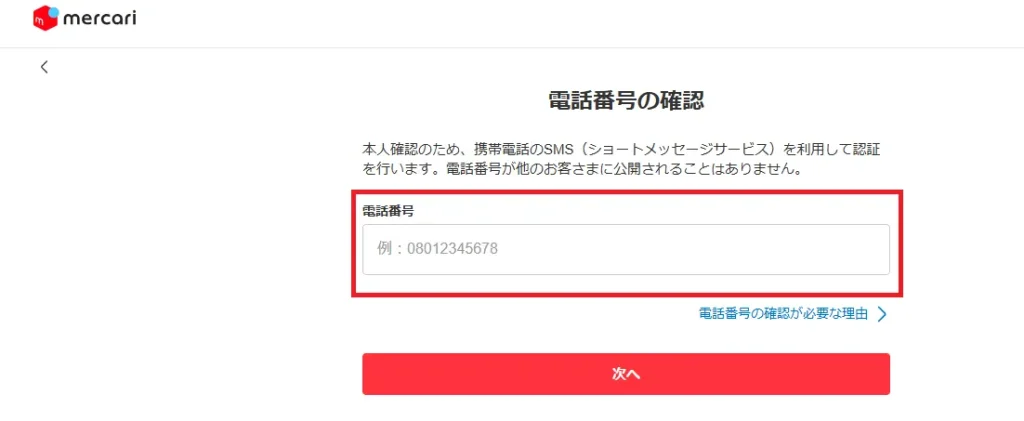The width and height of the screenshot is (1024, 421).
Task: Focus the 電話番号 phone number input field
Action: click(x=626, y=249)
